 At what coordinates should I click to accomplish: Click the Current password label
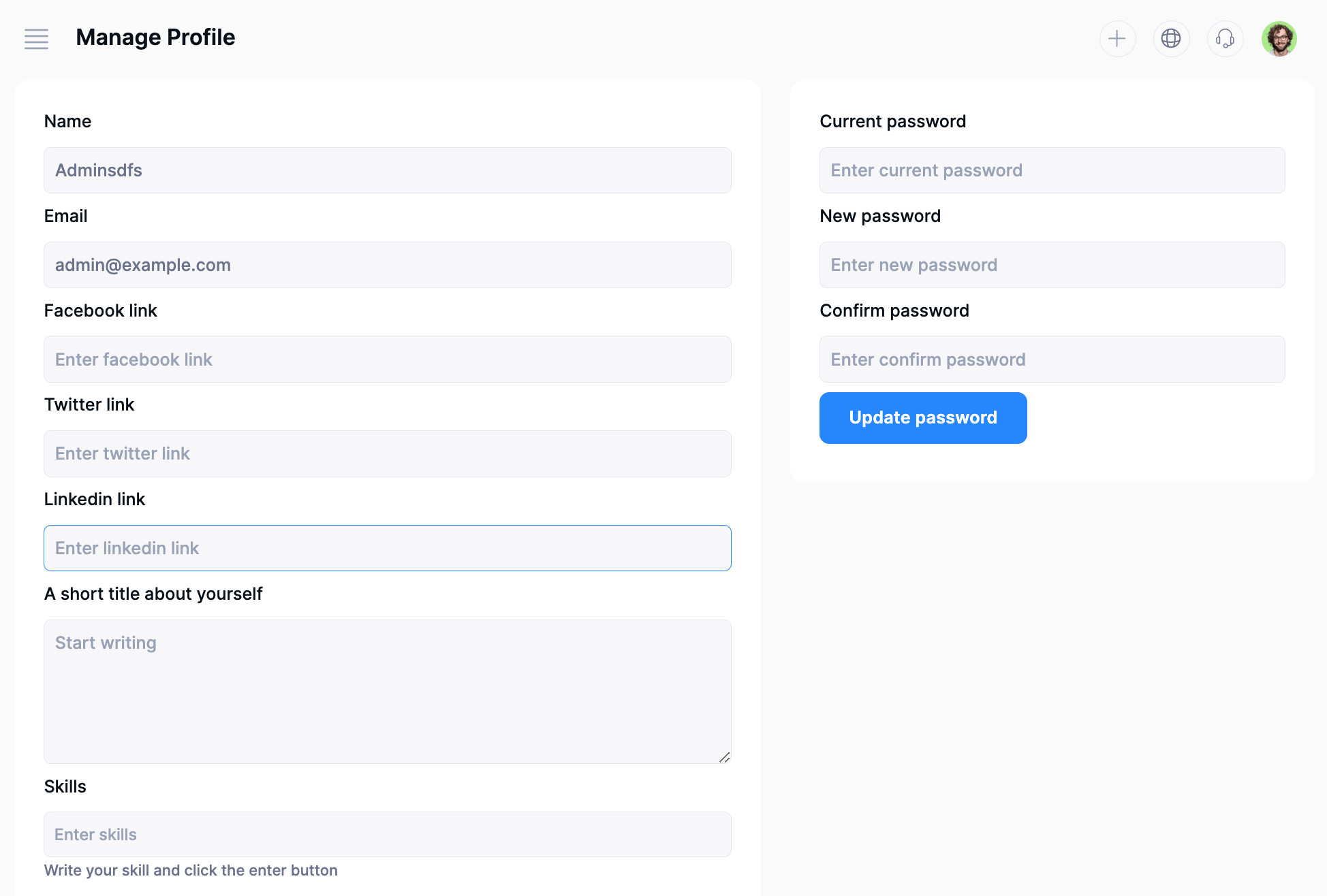[892, 121]
